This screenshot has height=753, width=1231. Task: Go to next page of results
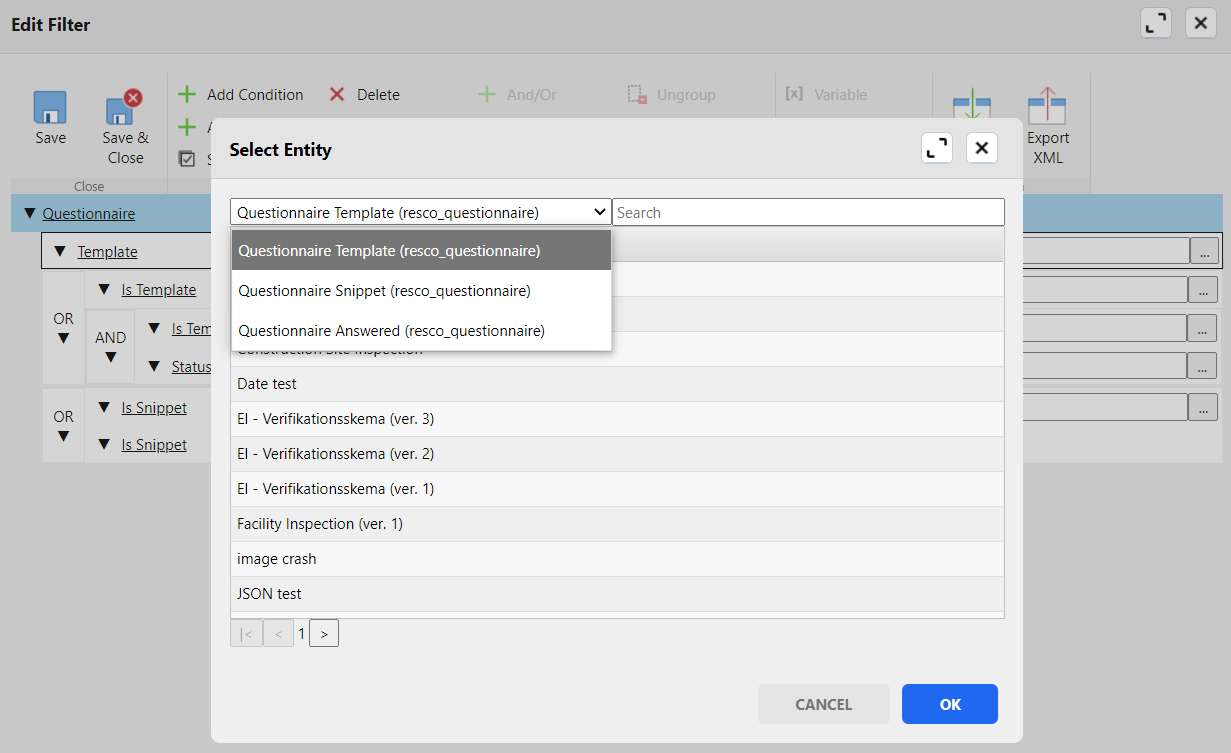coord(324,634)
